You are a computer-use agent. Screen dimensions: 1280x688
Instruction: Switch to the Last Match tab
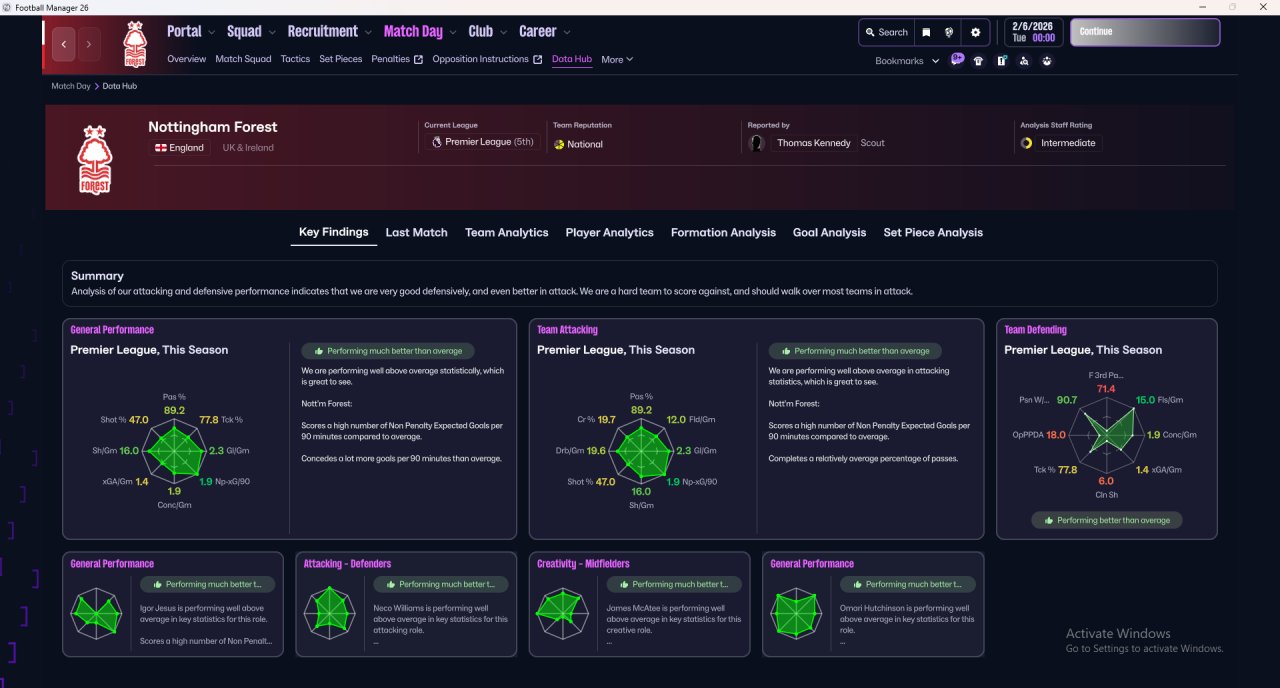(x=416, y=232)
